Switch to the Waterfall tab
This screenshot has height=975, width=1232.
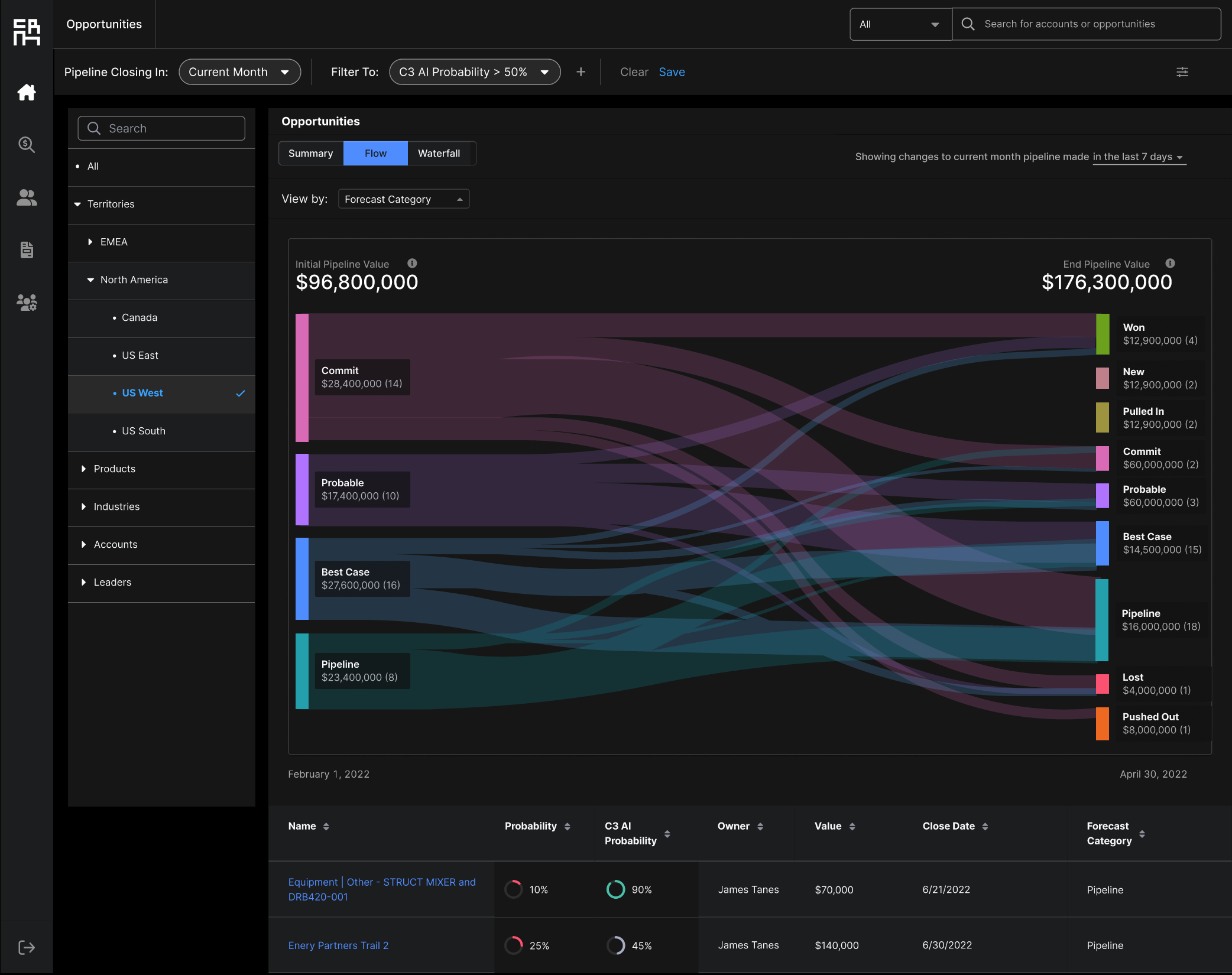click(x=439, y=154)
